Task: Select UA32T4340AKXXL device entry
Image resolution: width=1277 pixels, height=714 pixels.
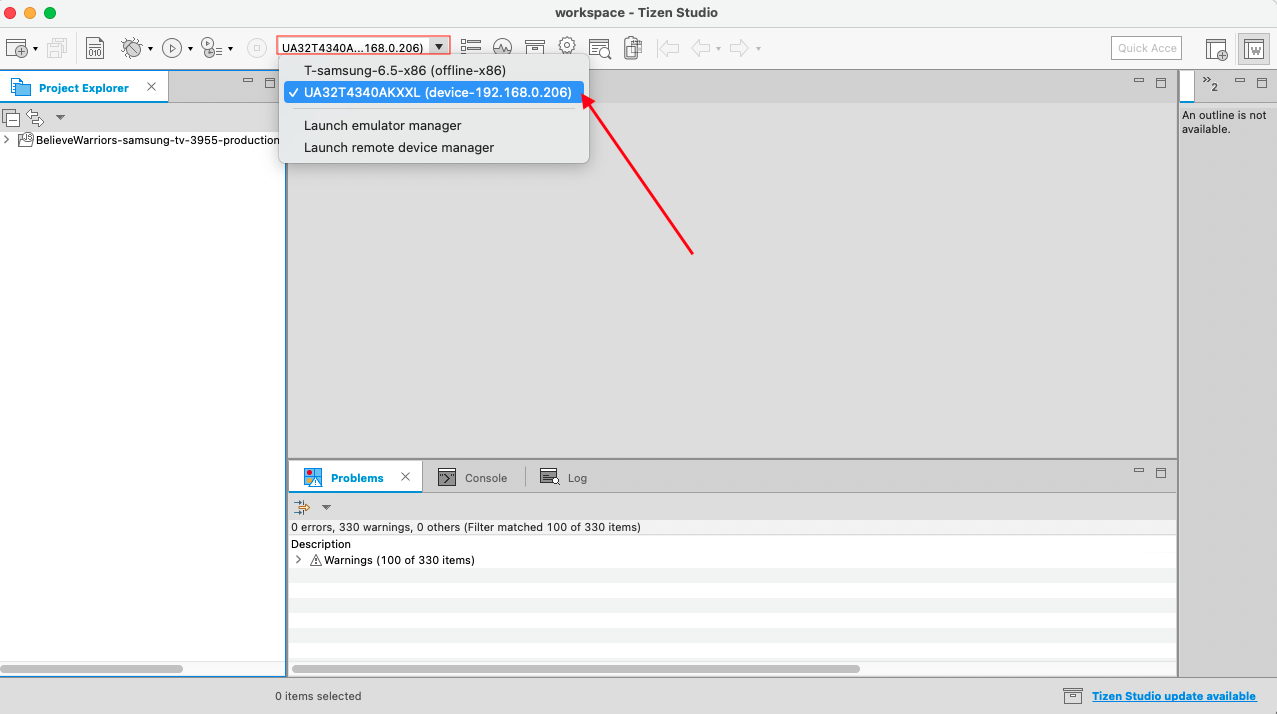Action: 434,93
